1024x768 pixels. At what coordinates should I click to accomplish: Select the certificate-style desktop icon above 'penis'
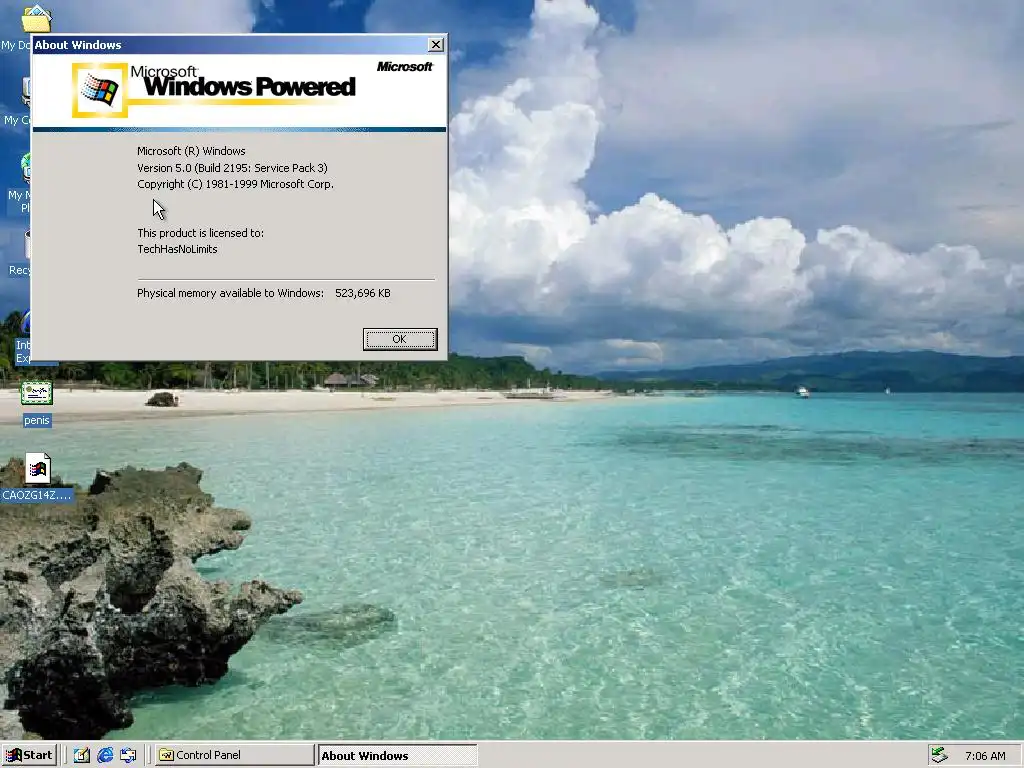point(37,392)
